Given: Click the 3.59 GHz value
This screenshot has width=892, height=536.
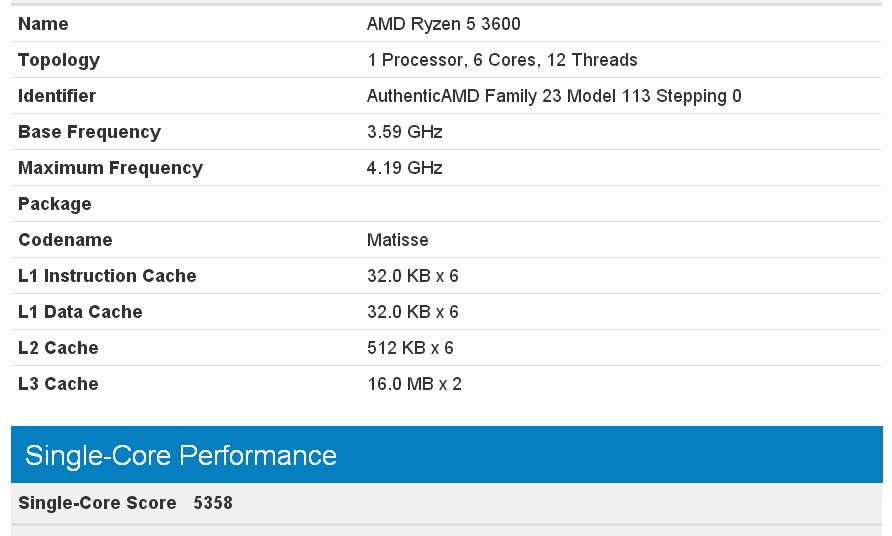Looking at the screenshot, I should click(404, 131).
